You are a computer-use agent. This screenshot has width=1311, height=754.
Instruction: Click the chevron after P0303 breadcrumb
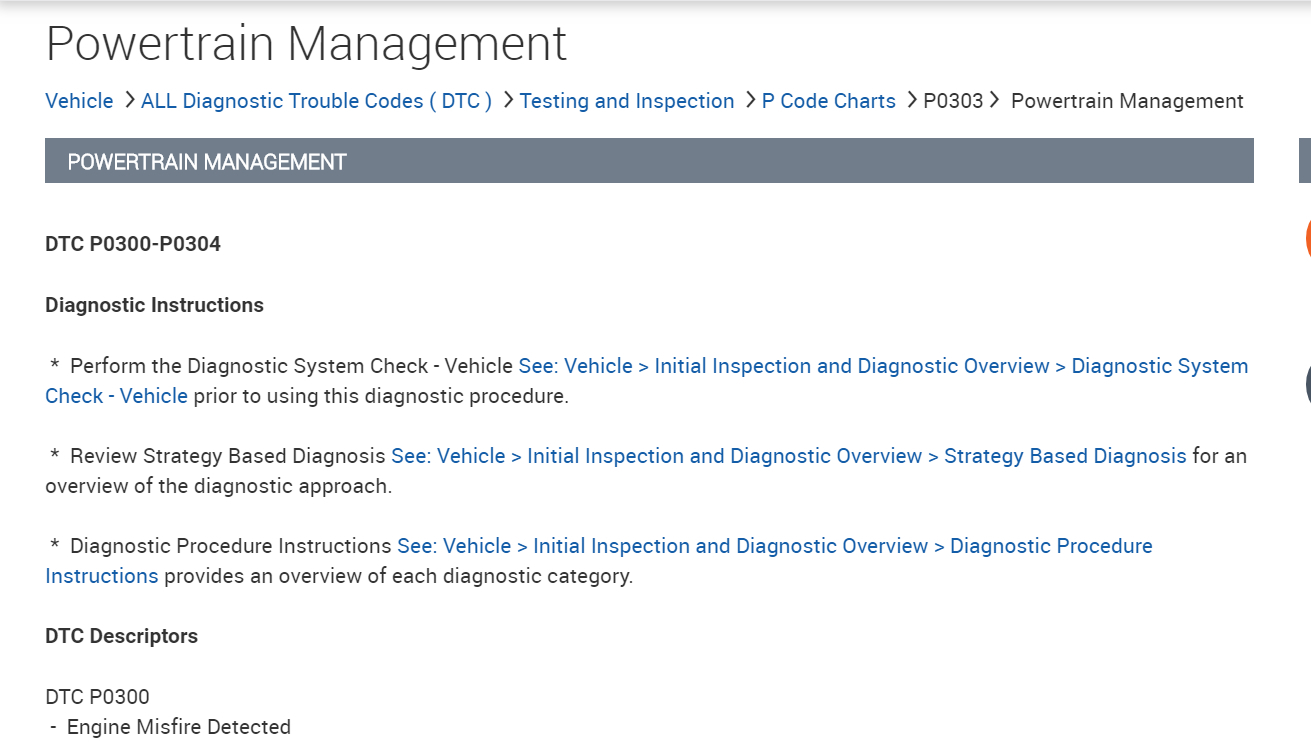[x=994, y=100]
